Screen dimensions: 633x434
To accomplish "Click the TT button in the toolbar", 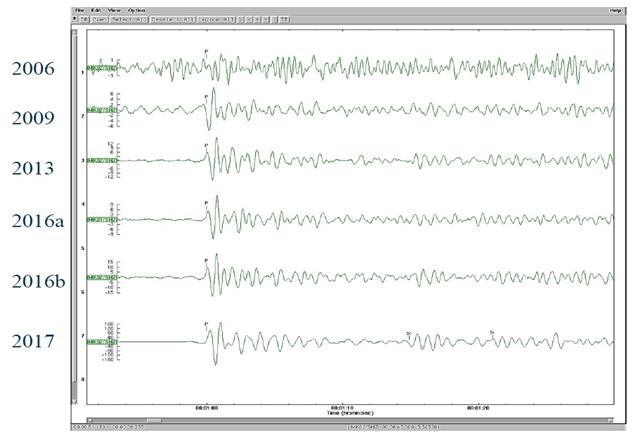I will pos(285,19).
